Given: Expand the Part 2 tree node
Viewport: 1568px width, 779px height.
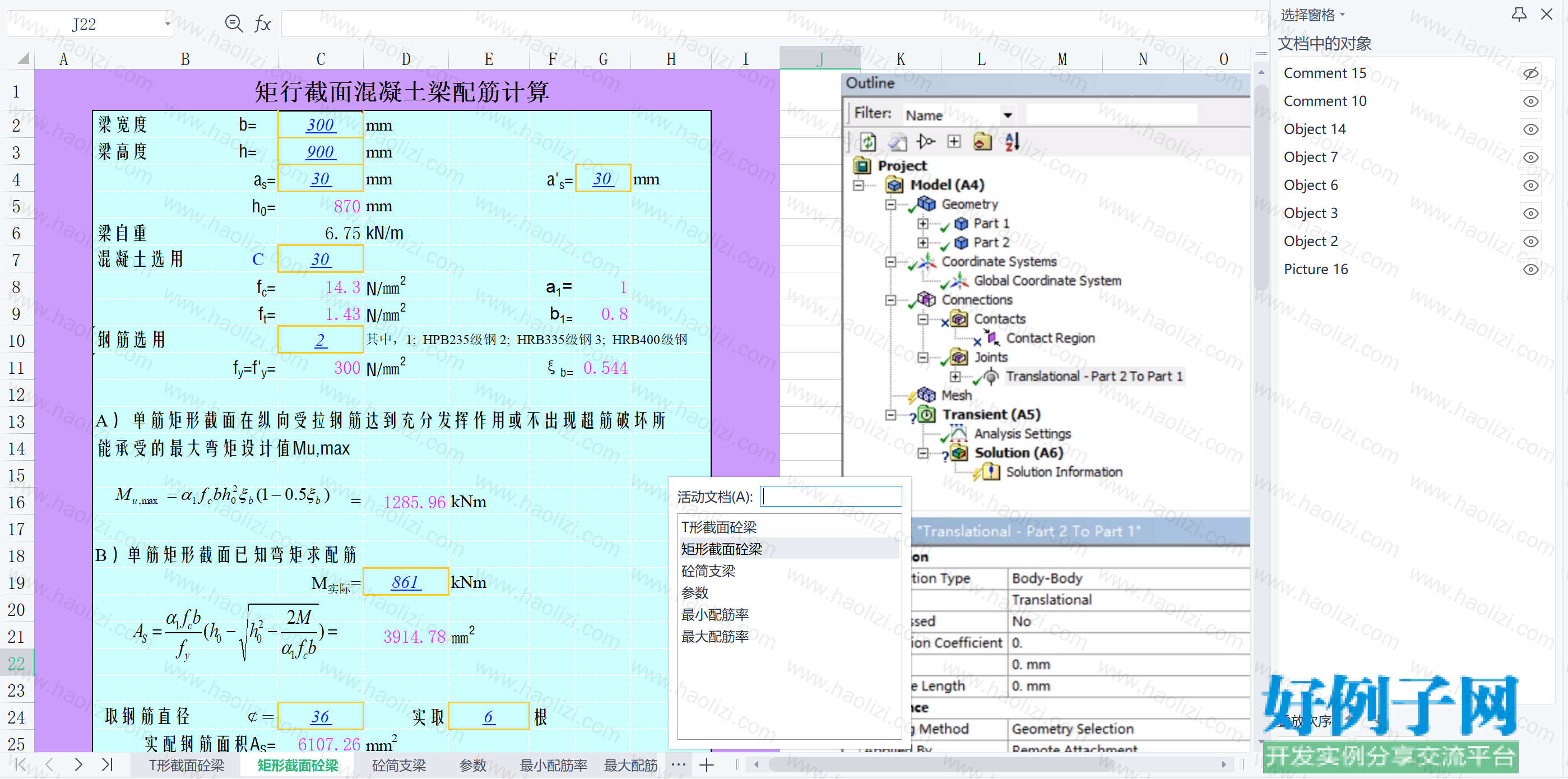Looking at the screenshot, I should (923, 242).
